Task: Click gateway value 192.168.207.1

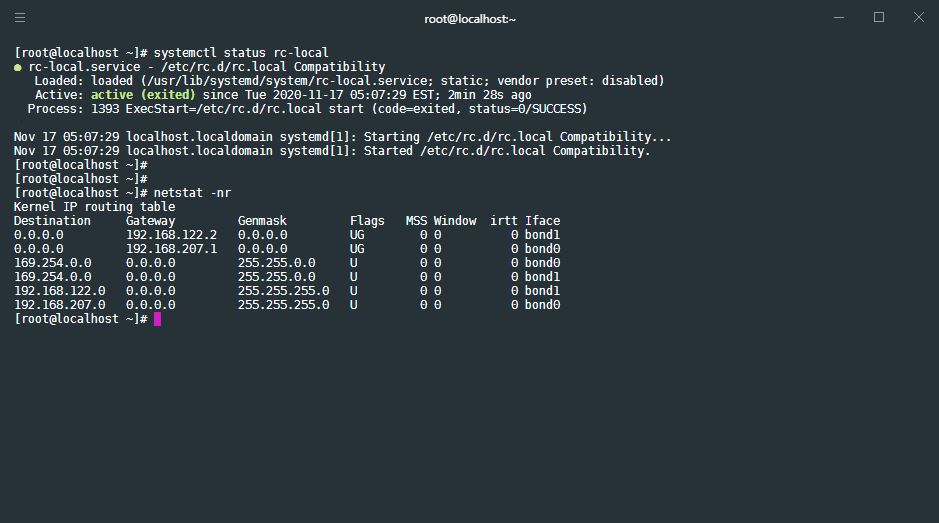Action: [x=171, y=249]
